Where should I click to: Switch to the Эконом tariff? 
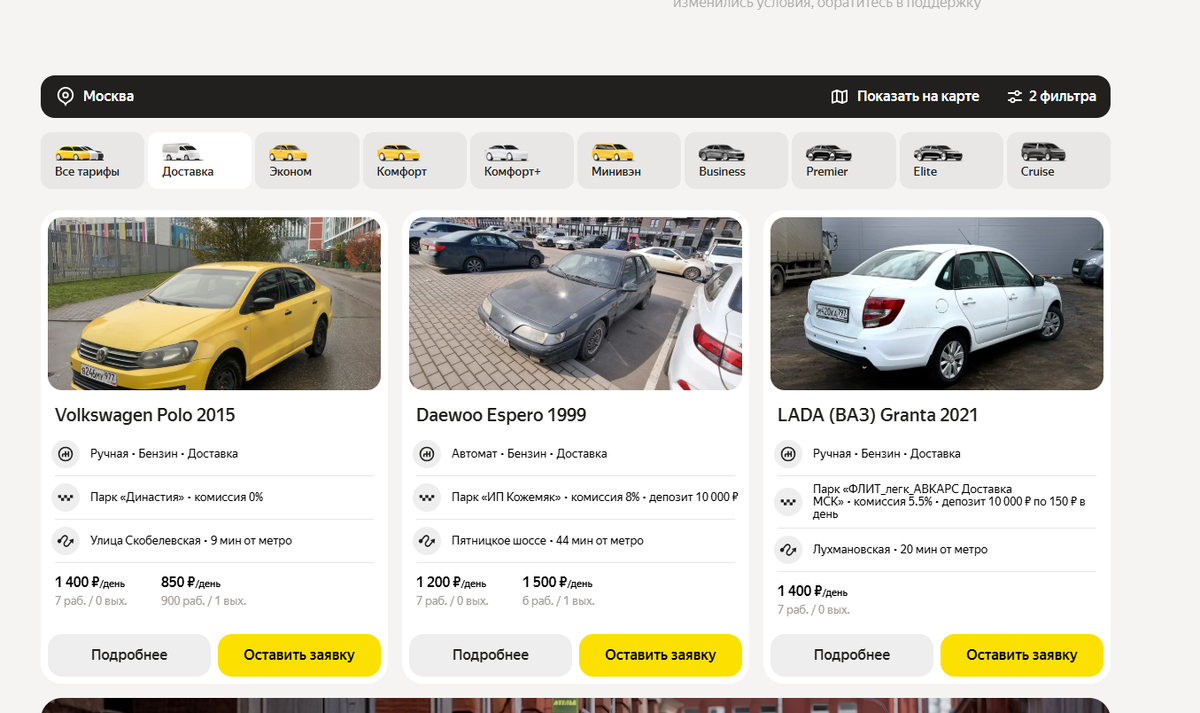[x=307, y=160]
